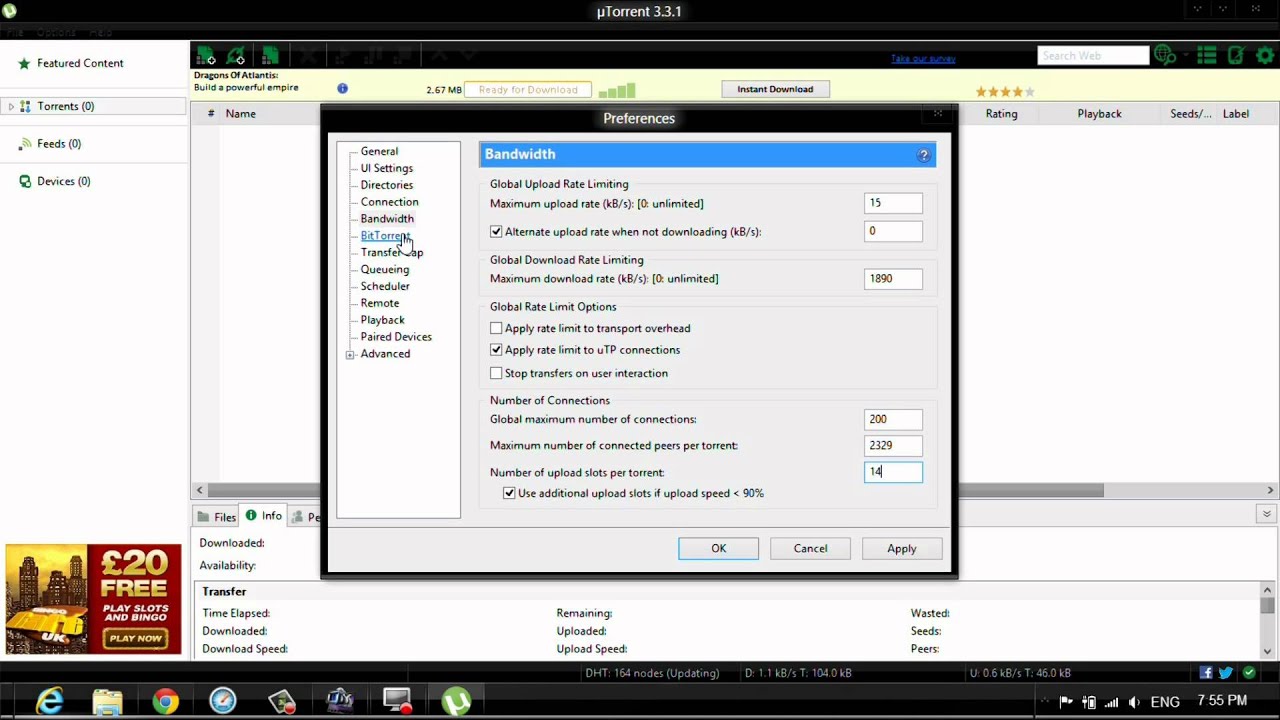The width and height of the screenshot is (1280, 720).
Task: Click Apply in Preferences dialog
Action: click(901, 548)
